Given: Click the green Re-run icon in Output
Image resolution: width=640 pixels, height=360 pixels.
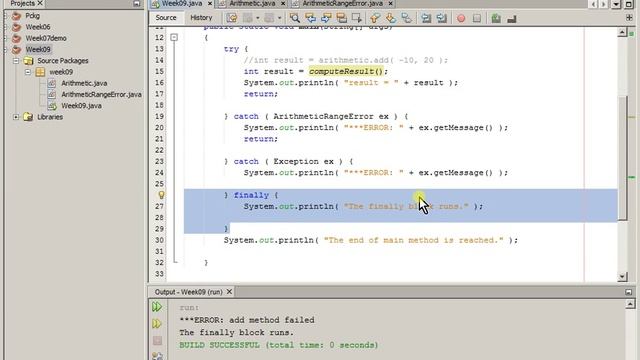Looking at the screenshot, I should point(157,307).
